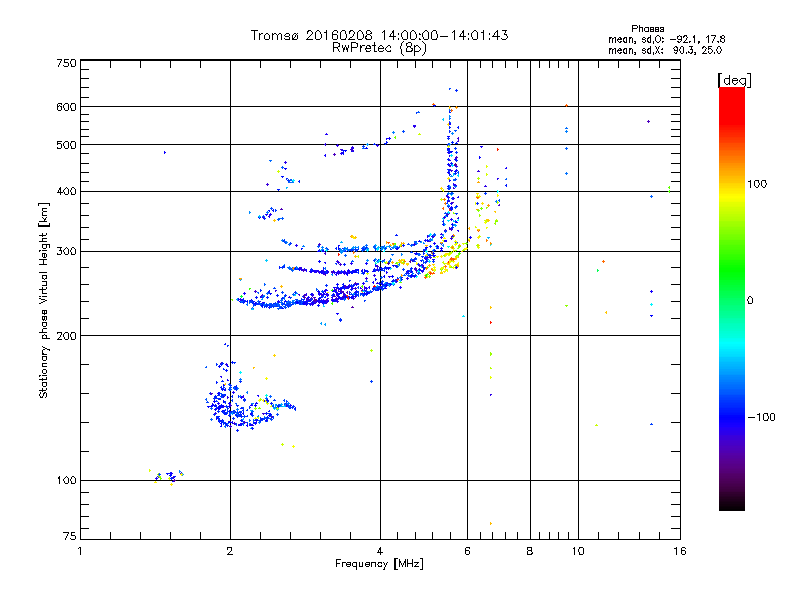
Task: Click the 'Stationary phase Virtual Height [km]' axis label
Action: [x=44, y=301]
